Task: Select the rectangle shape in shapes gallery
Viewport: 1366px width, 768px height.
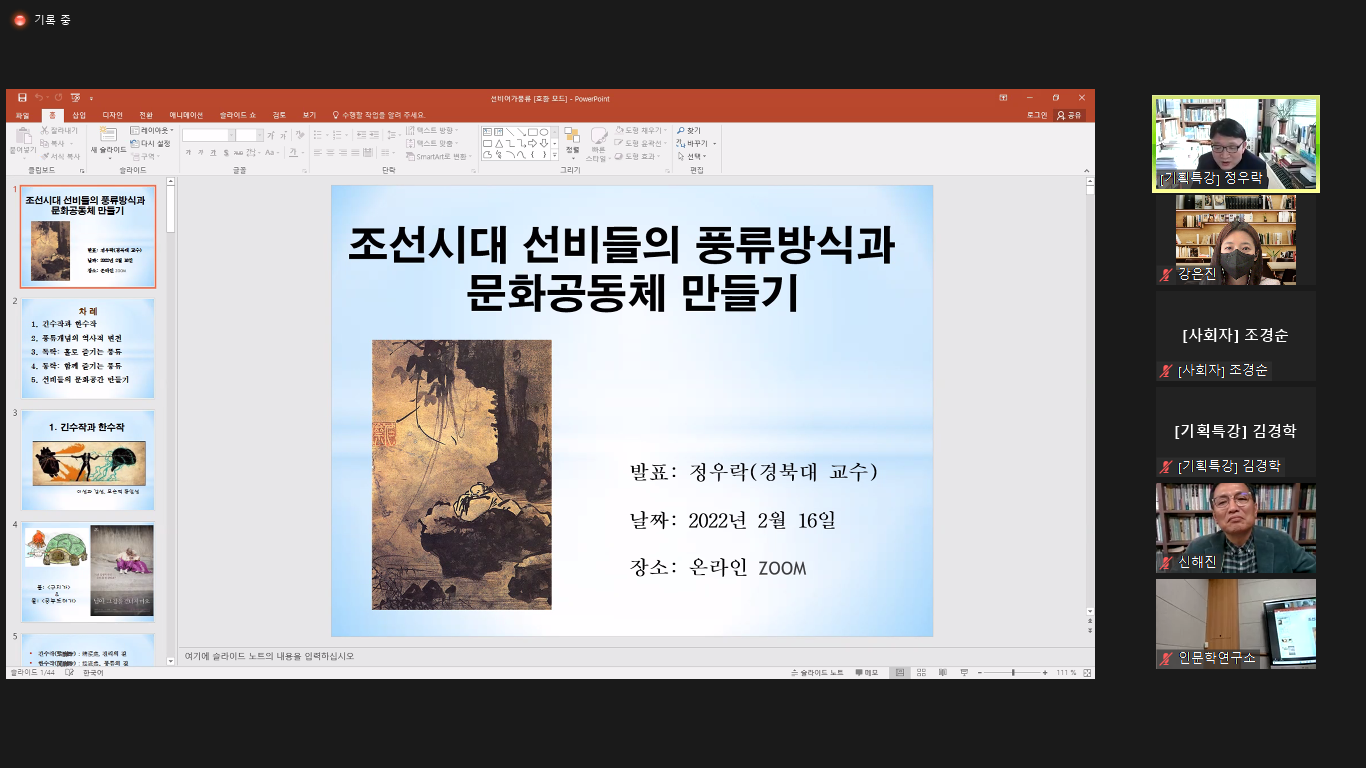Action: pyautogui.click(x=533, y=132)
